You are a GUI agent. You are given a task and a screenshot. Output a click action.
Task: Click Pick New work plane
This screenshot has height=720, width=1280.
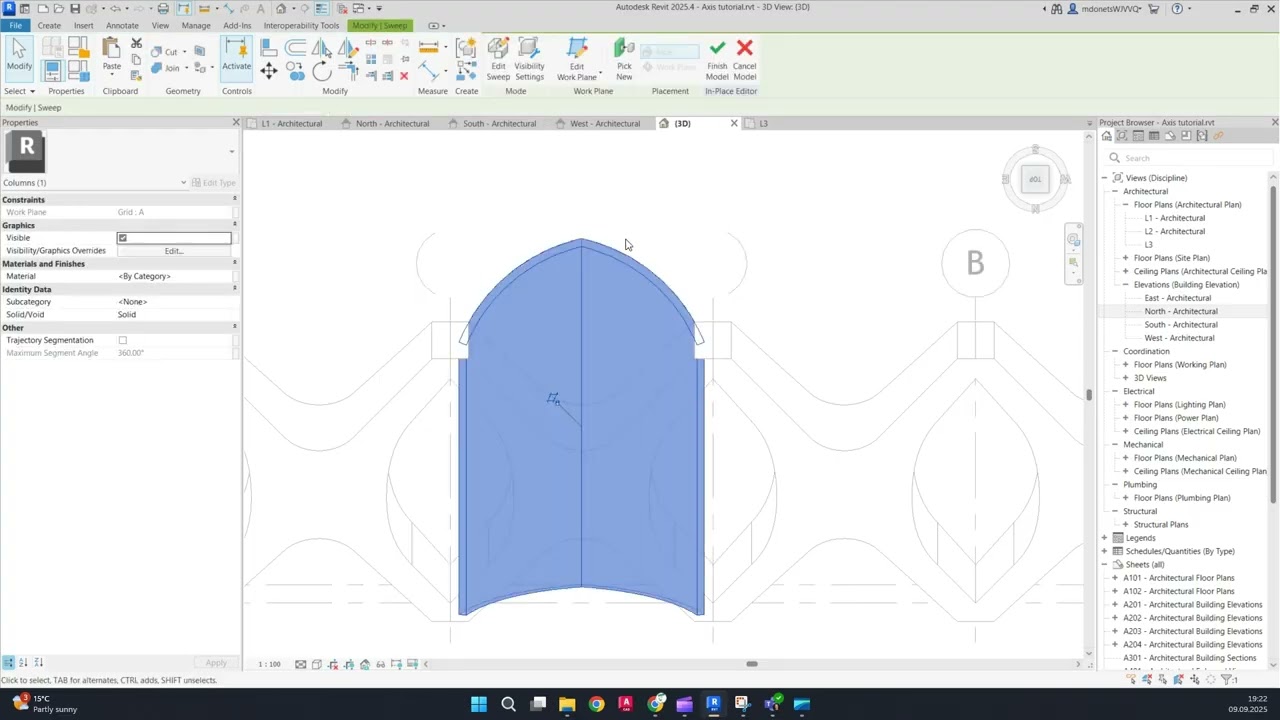(624, 60)
